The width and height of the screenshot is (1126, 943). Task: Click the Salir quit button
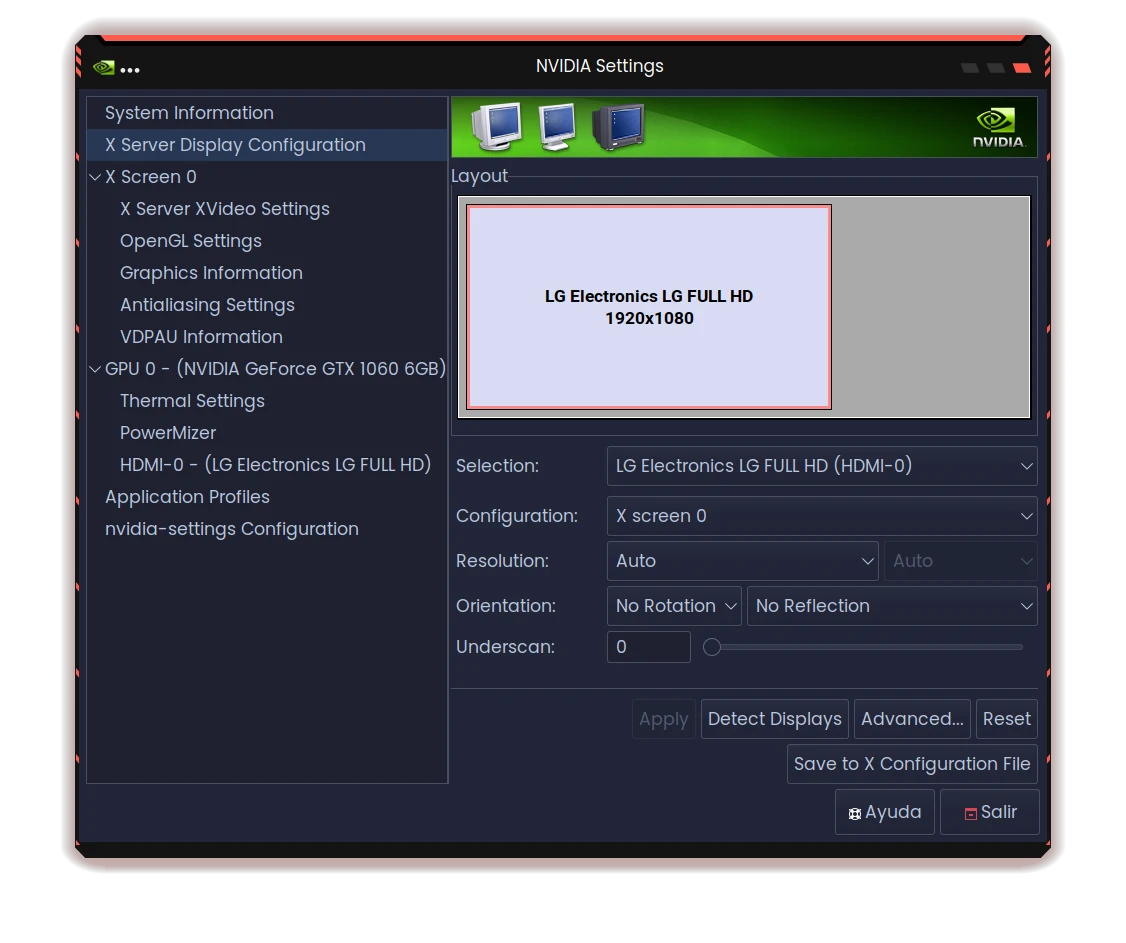pyautogui.click(x=989, y=812)
